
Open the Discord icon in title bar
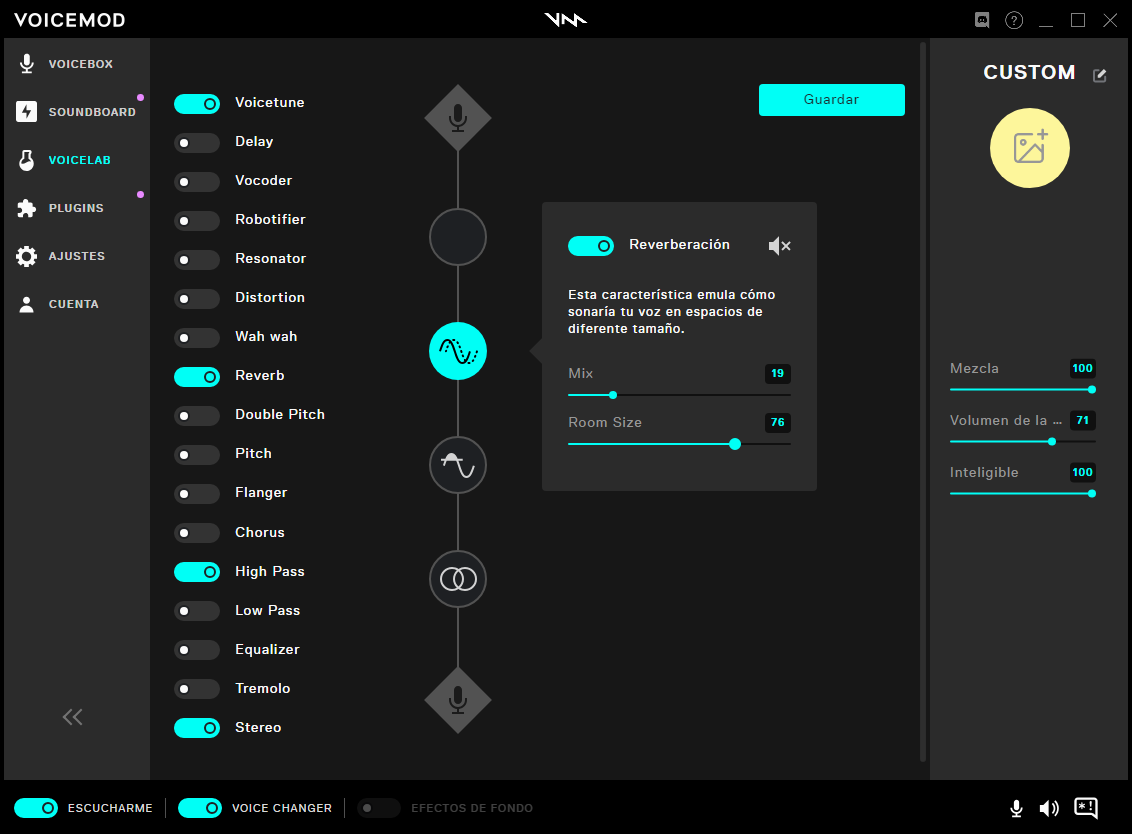tap(982, 20)
